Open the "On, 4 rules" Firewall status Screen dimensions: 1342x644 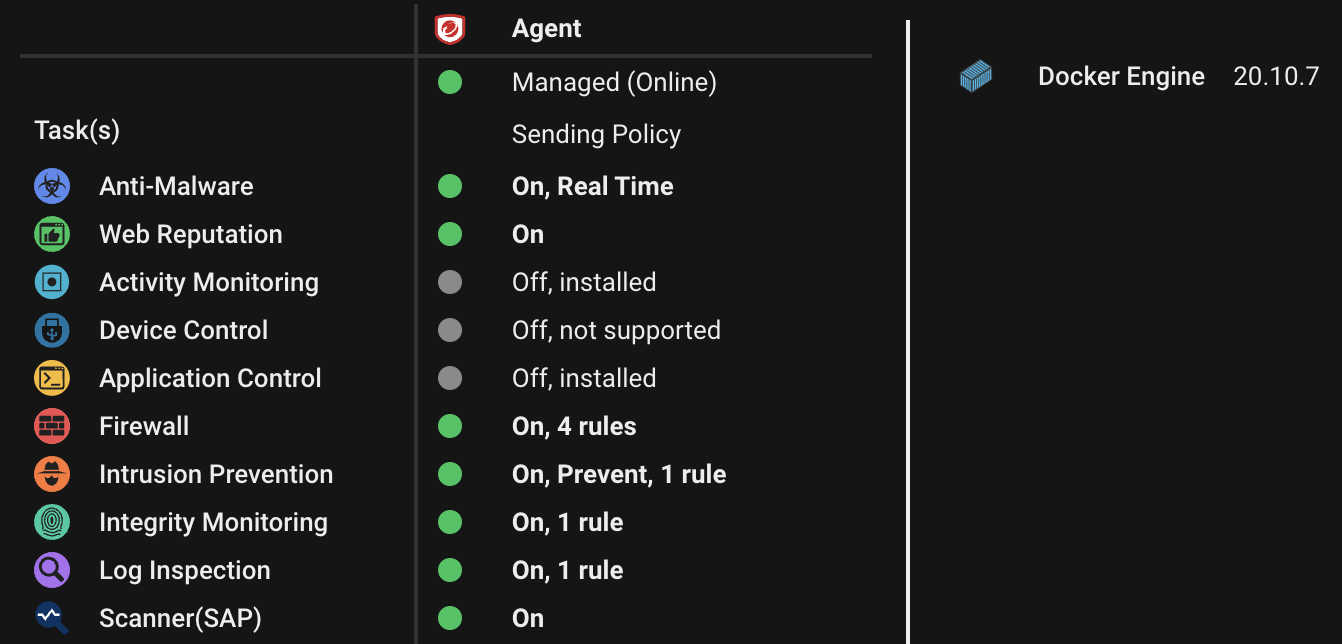tap(574, 426)
